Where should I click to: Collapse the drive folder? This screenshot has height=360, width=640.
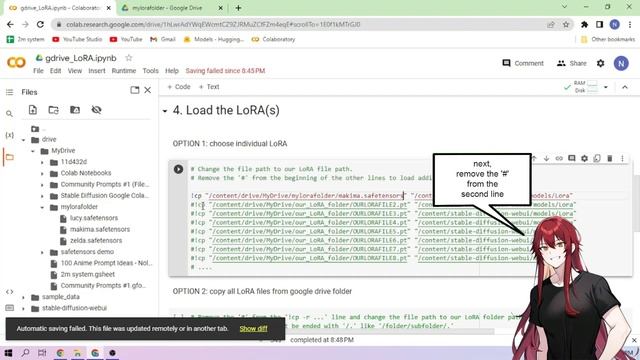tap(24, 140)
